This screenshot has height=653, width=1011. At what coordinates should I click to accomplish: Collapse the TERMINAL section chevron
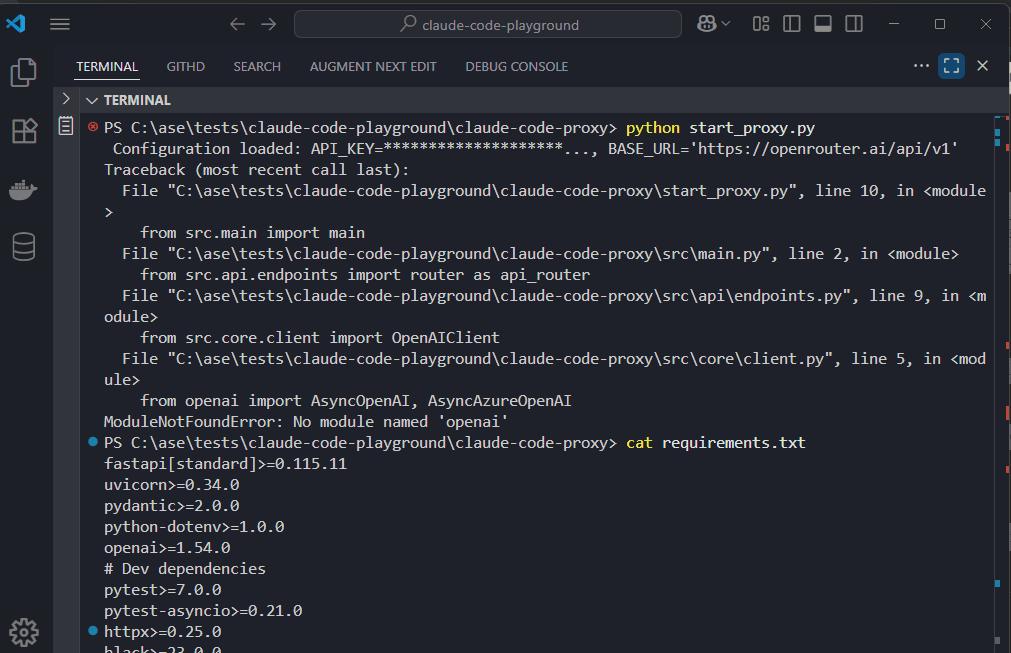(x=92, y=101)
